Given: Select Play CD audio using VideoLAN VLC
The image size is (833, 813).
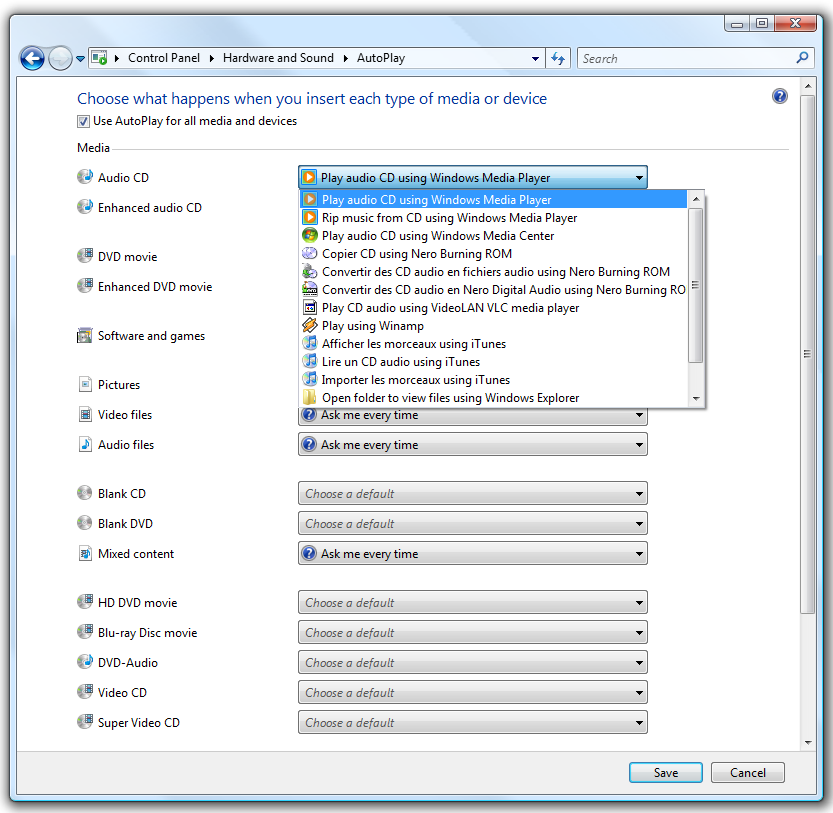Looking at the screenshot, I should 494,308.
